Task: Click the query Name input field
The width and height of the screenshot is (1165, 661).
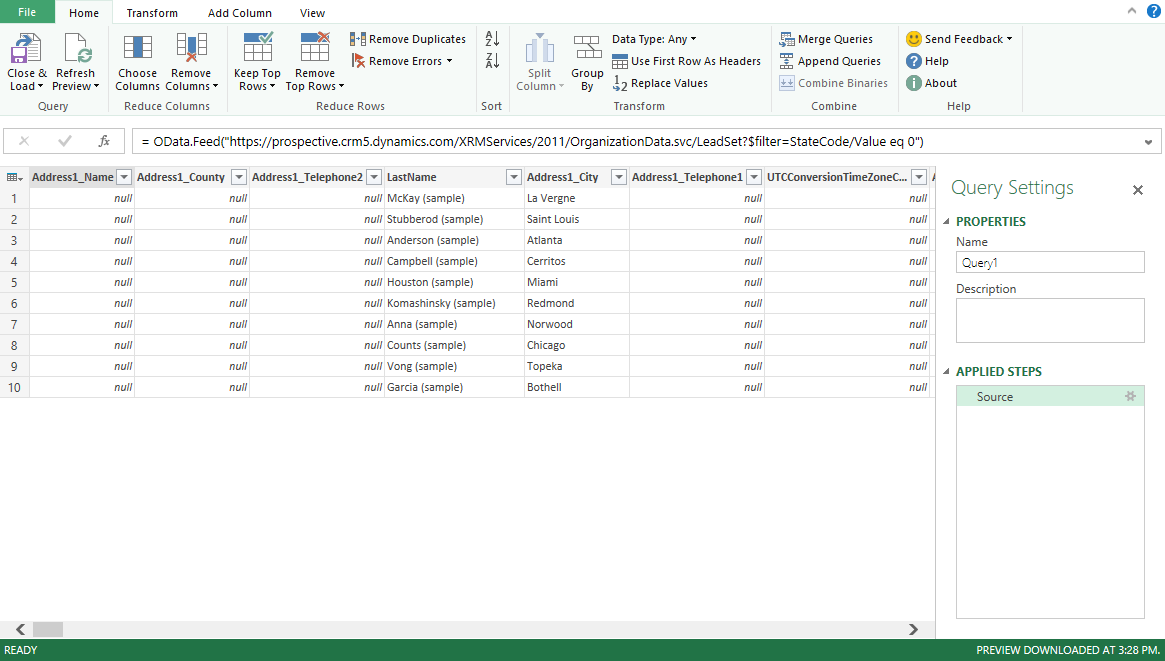Action: coord(1049,263)
